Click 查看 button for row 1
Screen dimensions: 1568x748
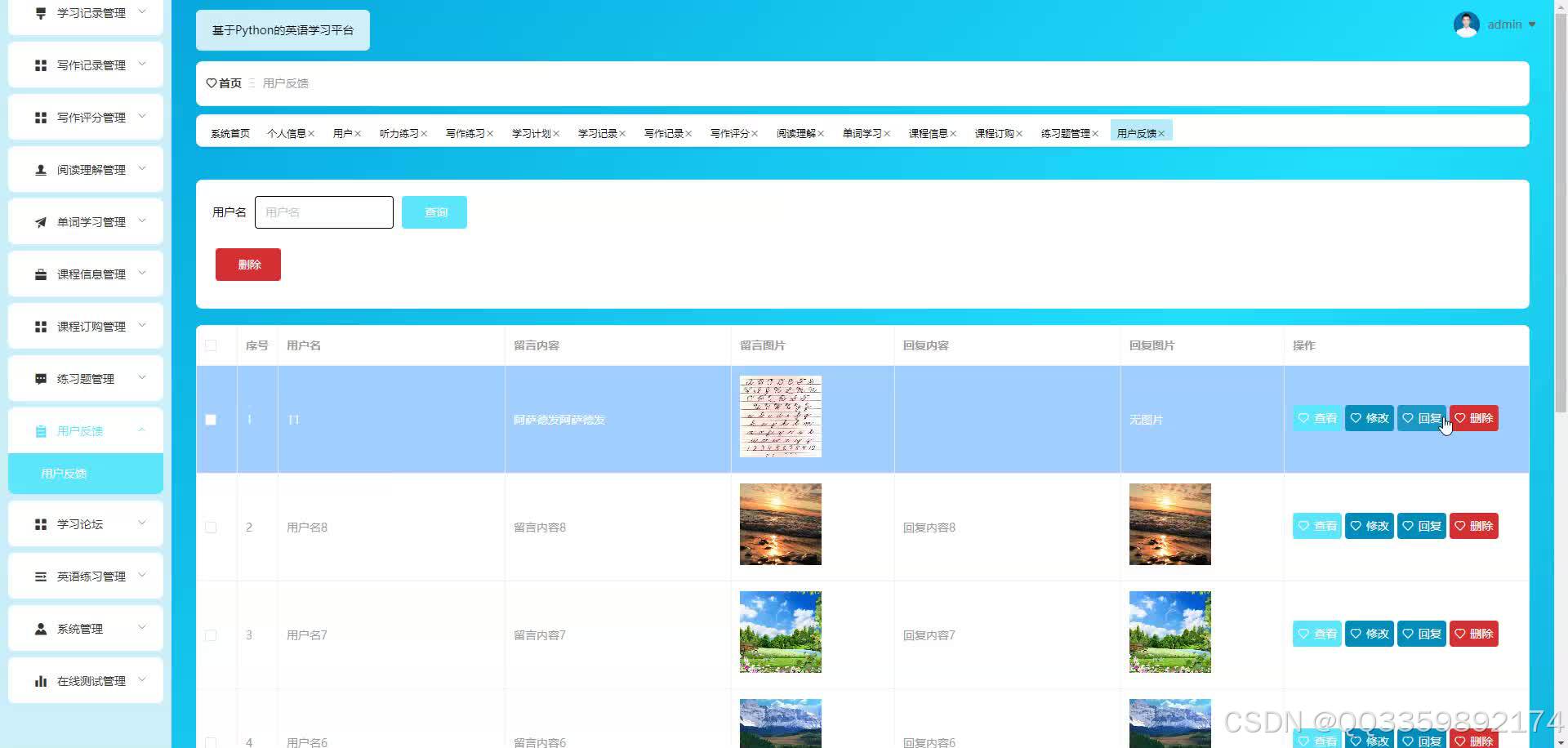1317,418
